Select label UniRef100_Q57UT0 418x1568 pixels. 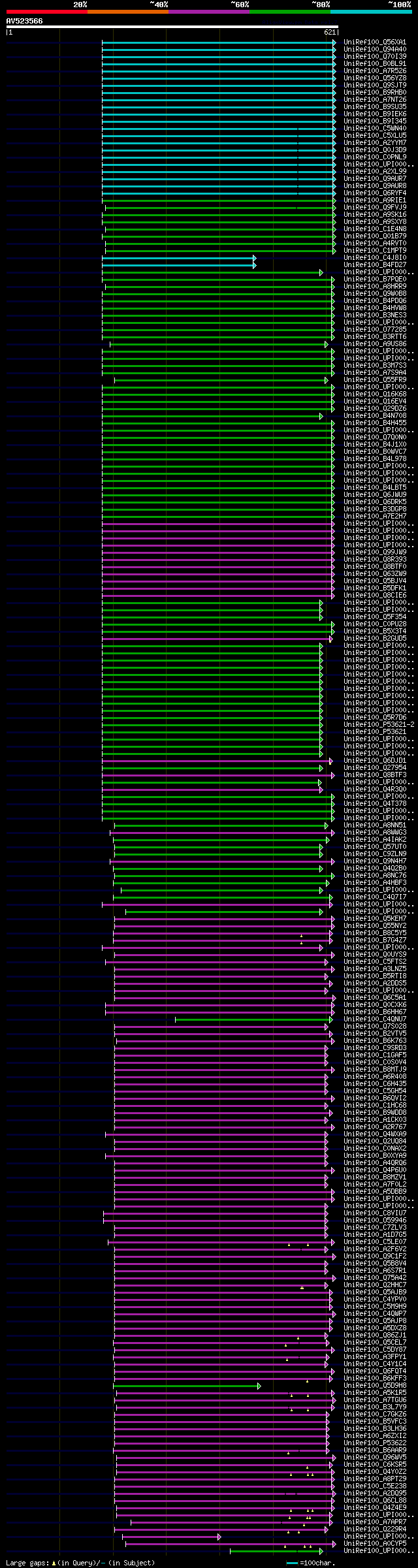tap(375, 846)
